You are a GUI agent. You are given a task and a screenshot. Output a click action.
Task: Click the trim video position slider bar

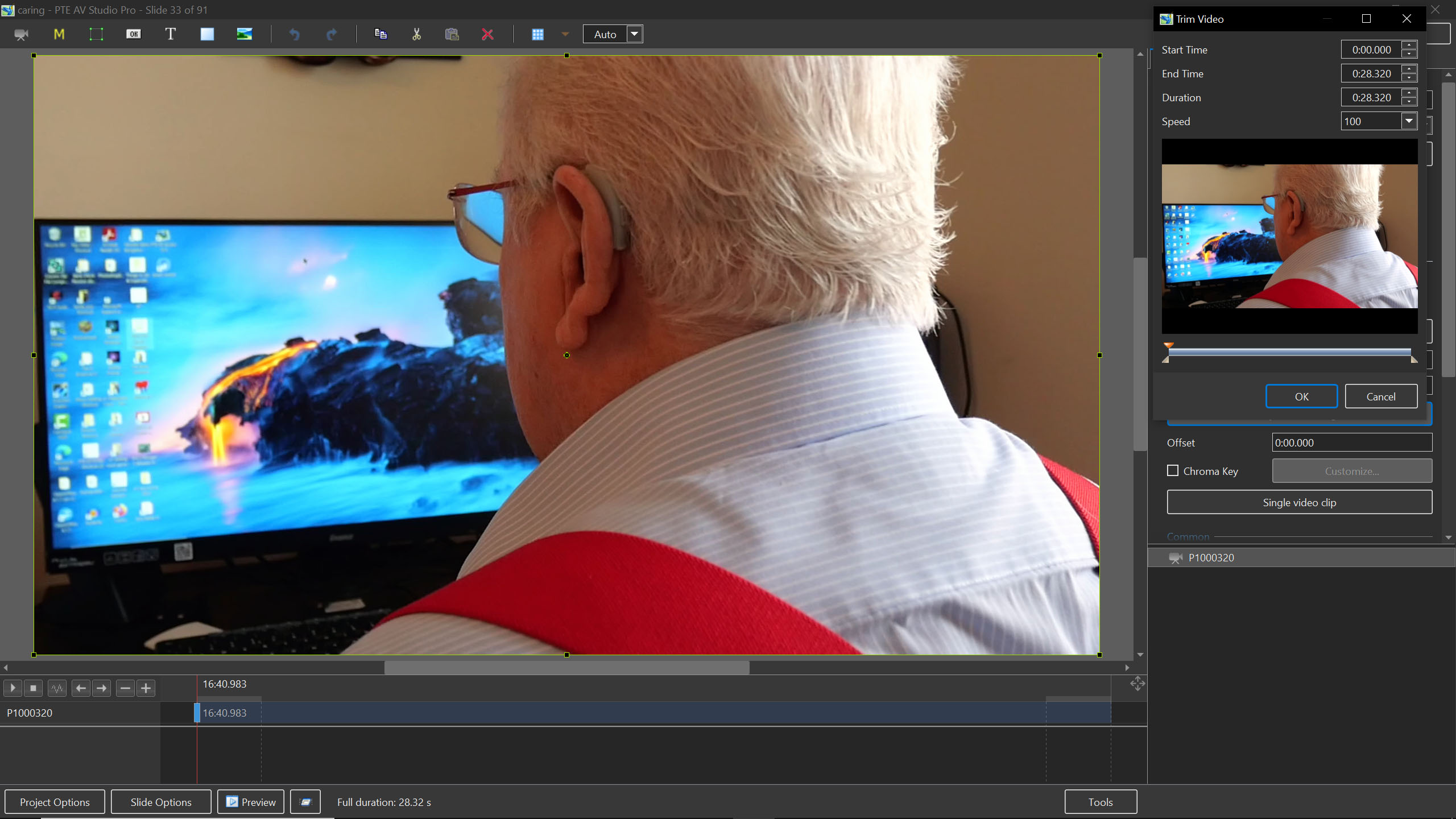(x=1289, y=353)
